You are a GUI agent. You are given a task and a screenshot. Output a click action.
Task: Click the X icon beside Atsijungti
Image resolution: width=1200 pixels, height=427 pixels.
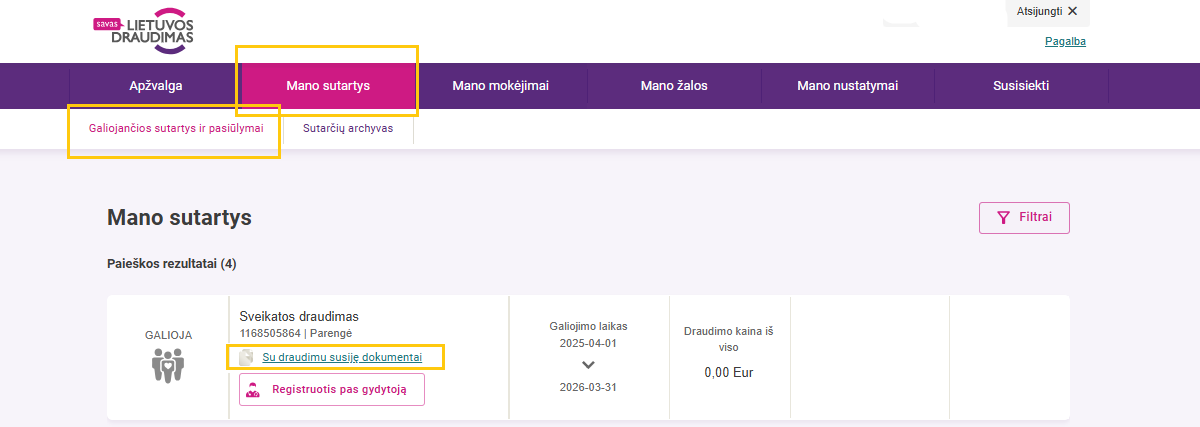pyautogui.click(x=1072, y=11)
